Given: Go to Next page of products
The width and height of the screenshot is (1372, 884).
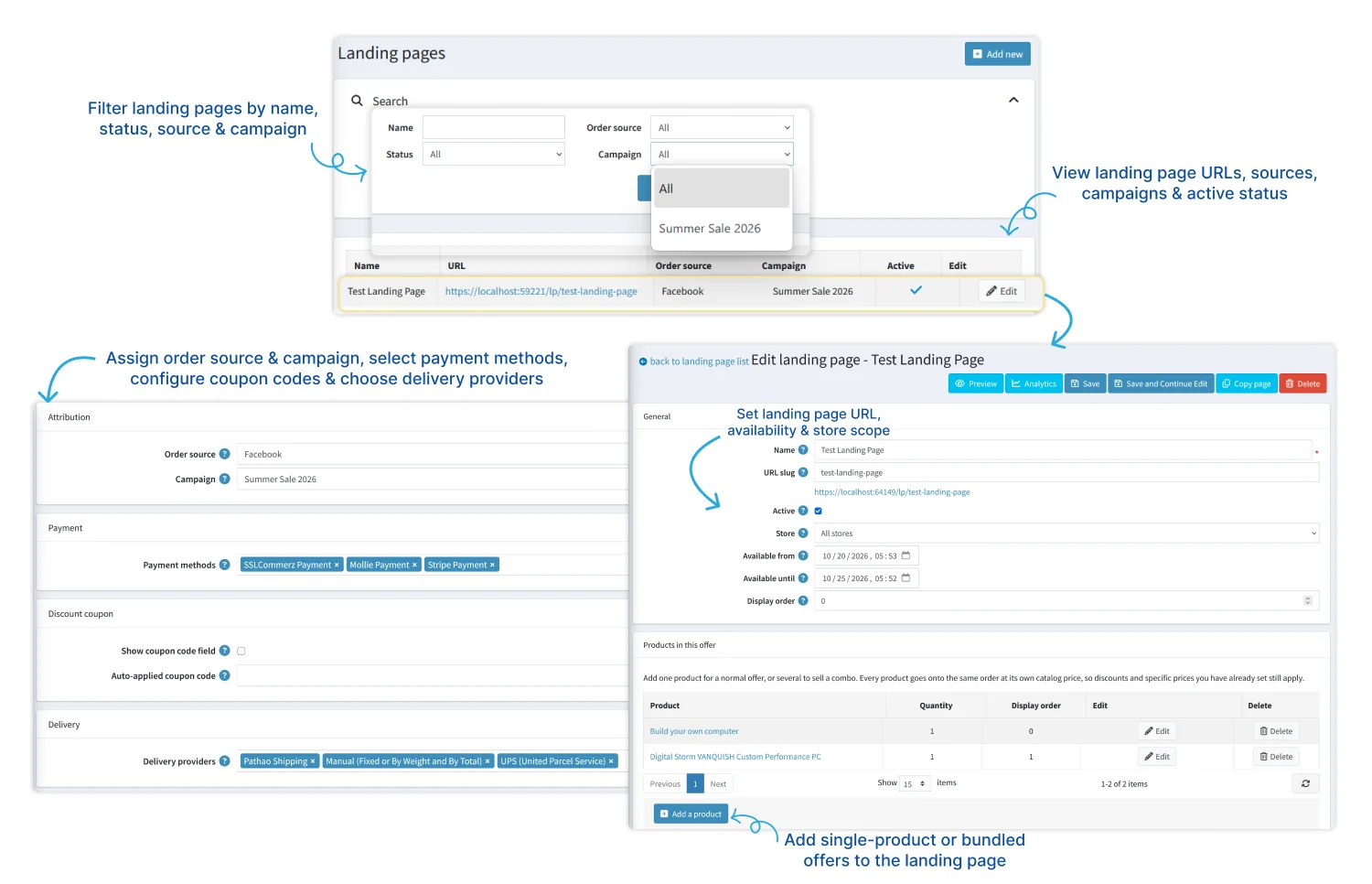Looking at the screenshot, I should pyautogui.click(x=718, y=784).
